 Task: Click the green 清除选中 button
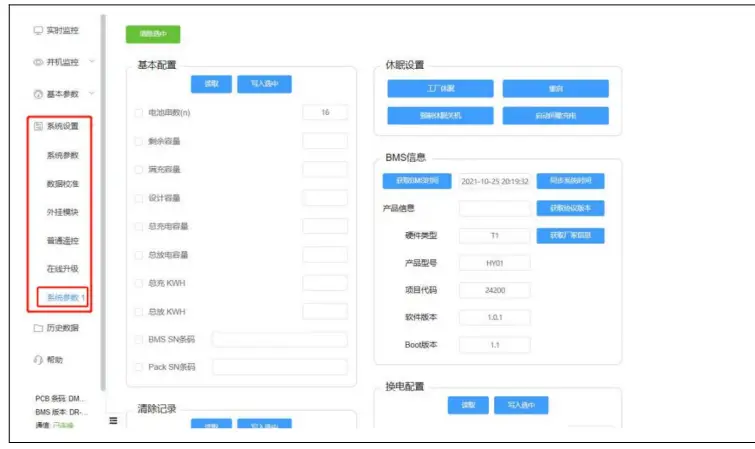[153, 34]
